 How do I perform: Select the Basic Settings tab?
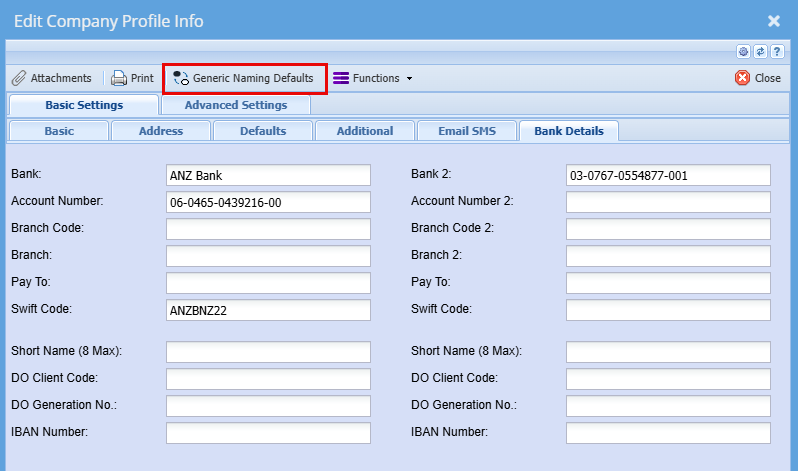pyautogui.click(x=84, y=105)
